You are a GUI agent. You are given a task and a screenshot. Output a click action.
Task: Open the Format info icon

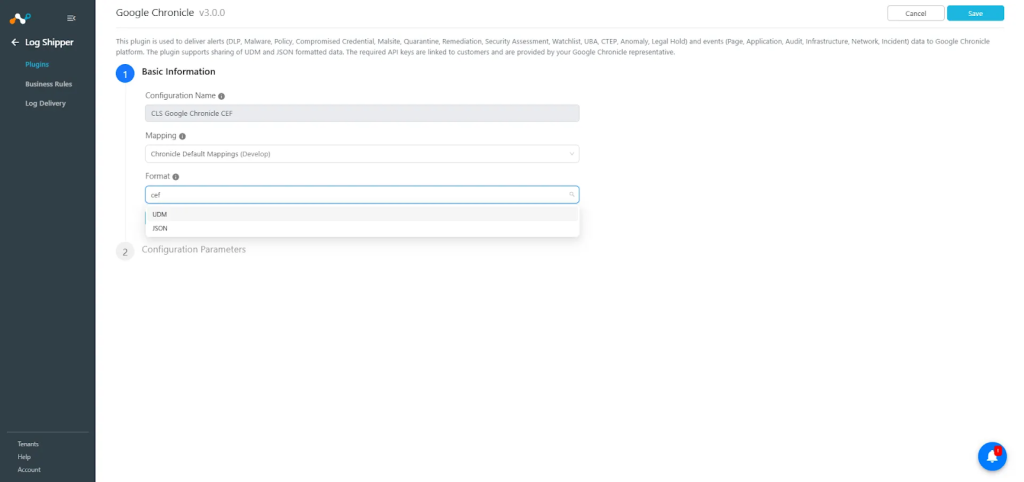point(176,177)
